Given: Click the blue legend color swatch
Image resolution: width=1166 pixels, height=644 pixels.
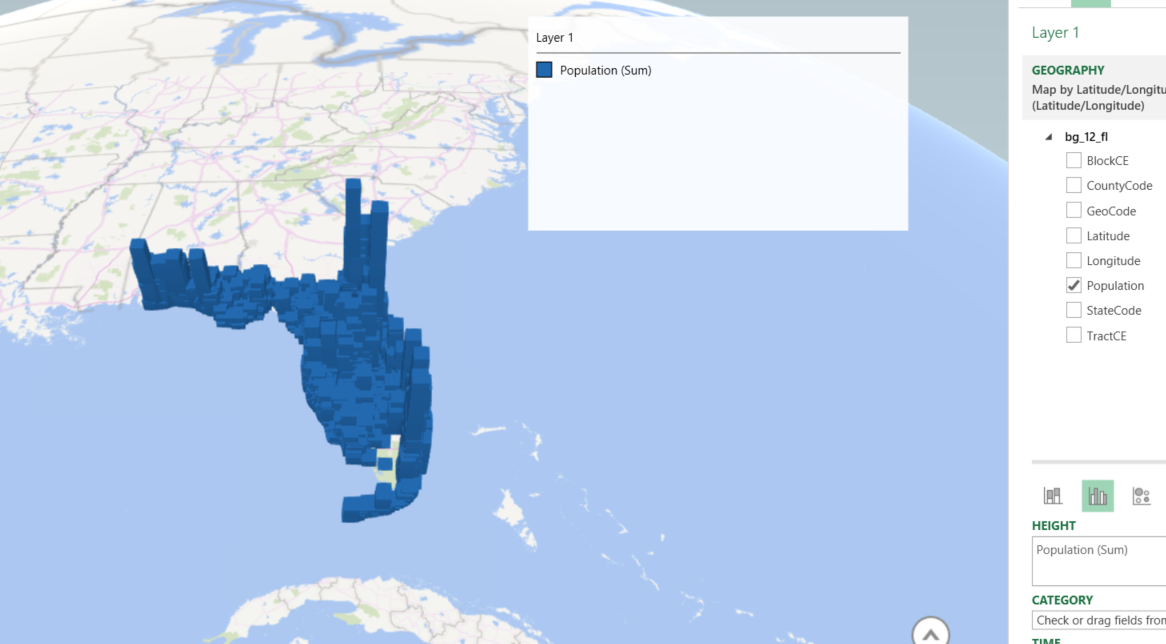Looking at the screenshot, I should [544, 69].
